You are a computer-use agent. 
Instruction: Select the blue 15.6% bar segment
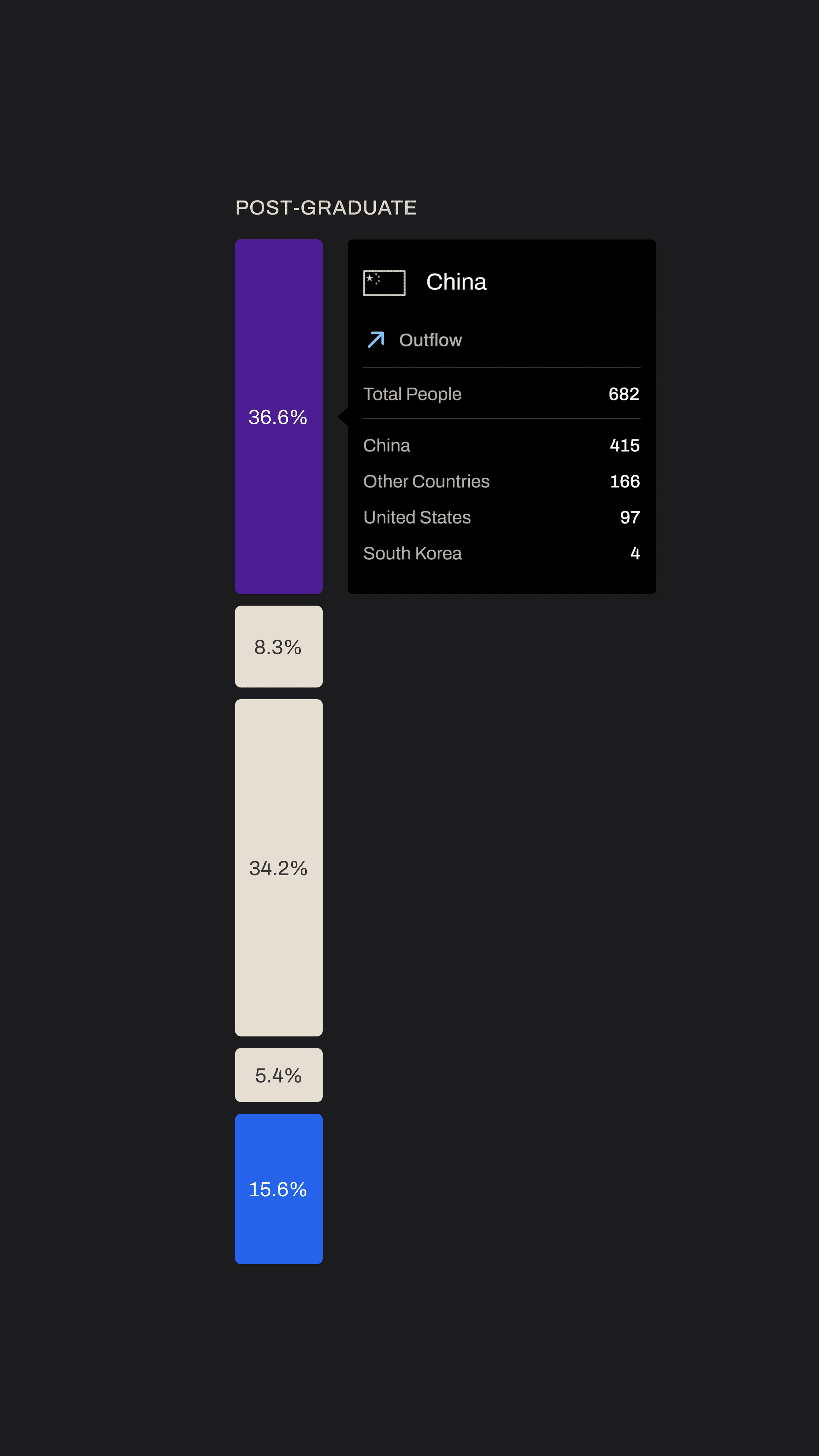click(x=279, y=1189)
